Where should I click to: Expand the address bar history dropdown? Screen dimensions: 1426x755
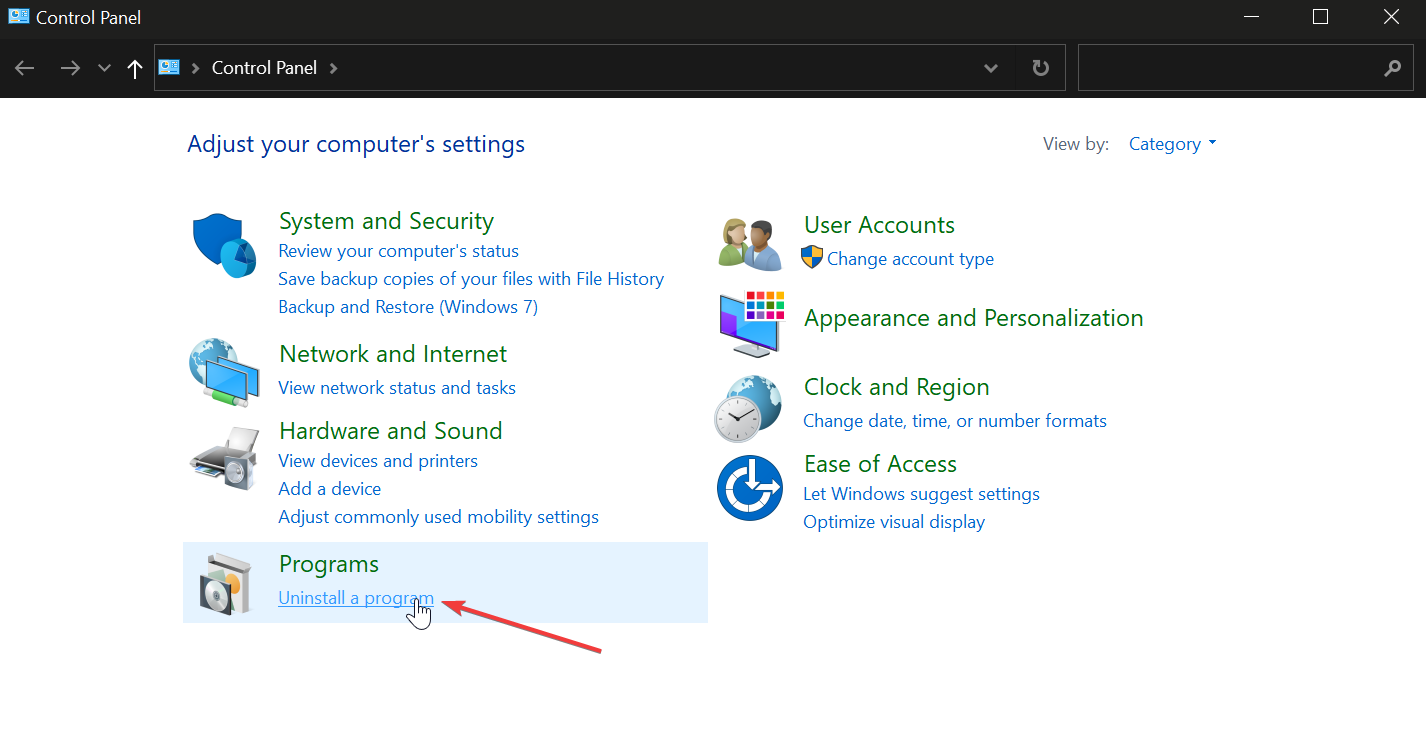[990, 68]
